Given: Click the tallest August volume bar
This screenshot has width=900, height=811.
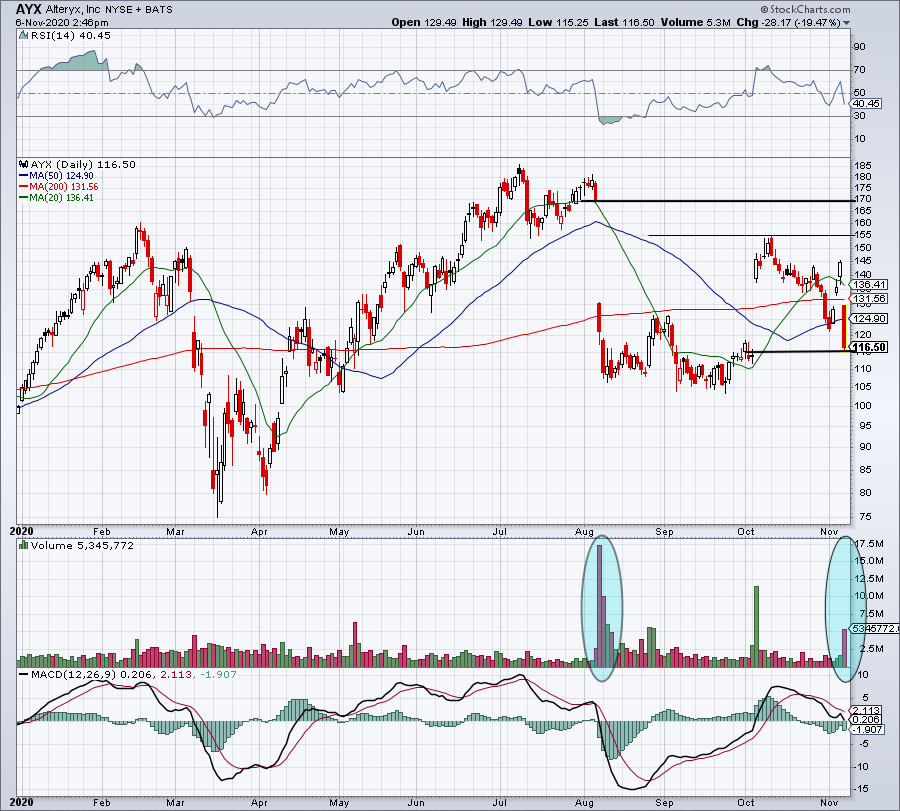Looking at the screenshot, I should (599, 606).
